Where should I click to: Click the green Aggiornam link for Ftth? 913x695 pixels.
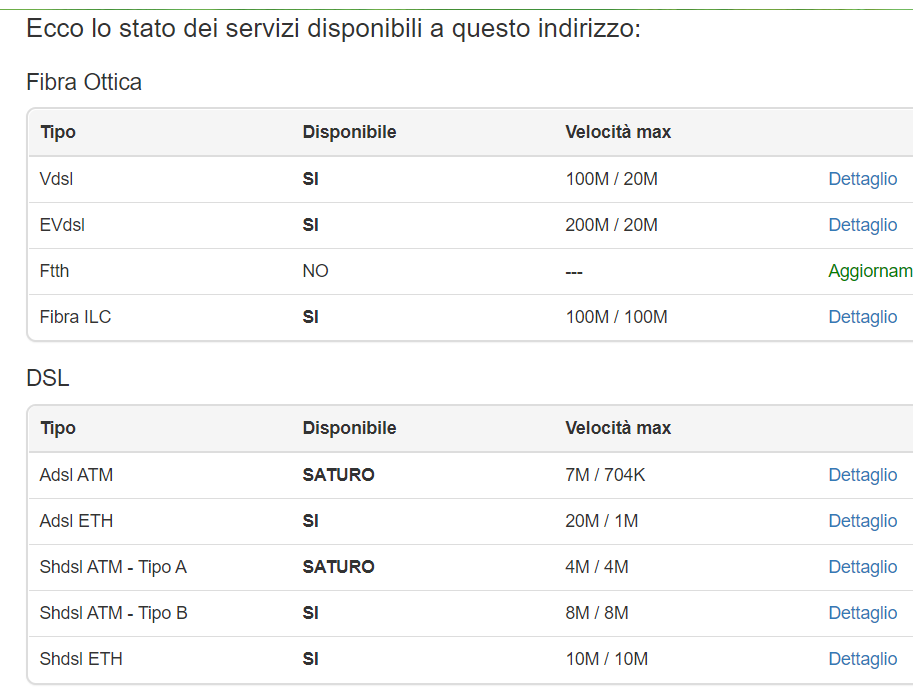pos(869,271)
